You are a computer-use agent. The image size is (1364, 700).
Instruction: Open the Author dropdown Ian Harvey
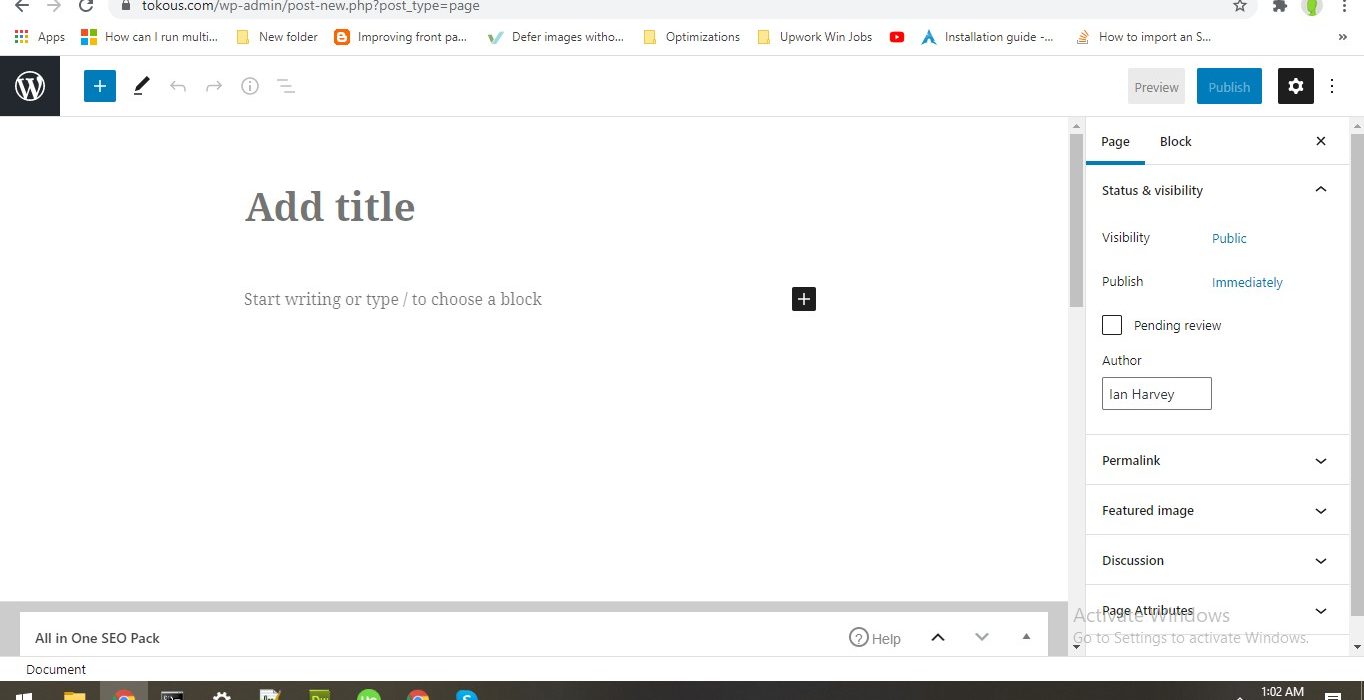[1157, 394]
